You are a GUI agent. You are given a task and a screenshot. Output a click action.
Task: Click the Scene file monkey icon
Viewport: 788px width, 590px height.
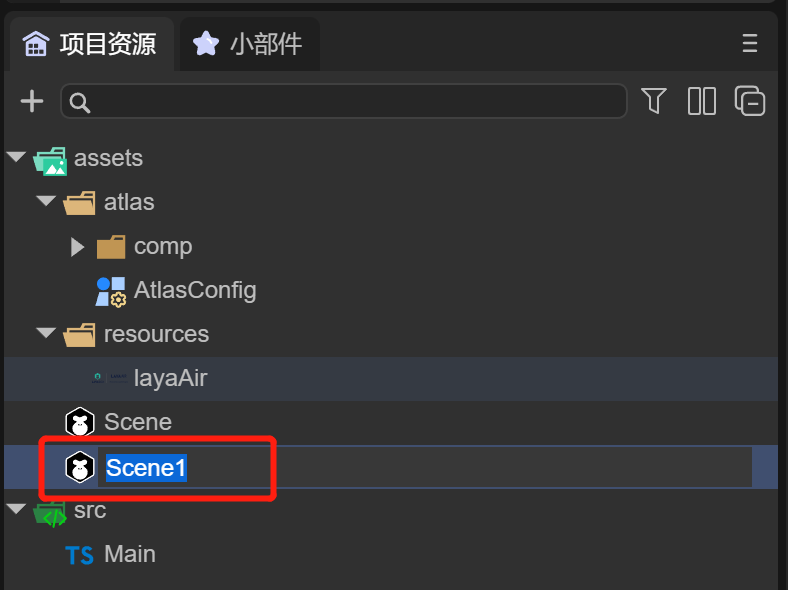[80, 422]
